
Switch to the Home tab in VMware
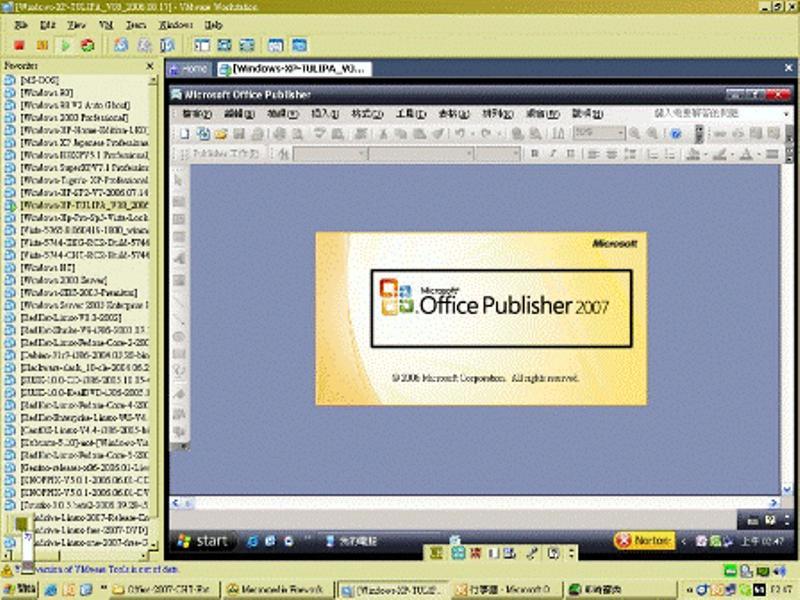tap(189, 69)
